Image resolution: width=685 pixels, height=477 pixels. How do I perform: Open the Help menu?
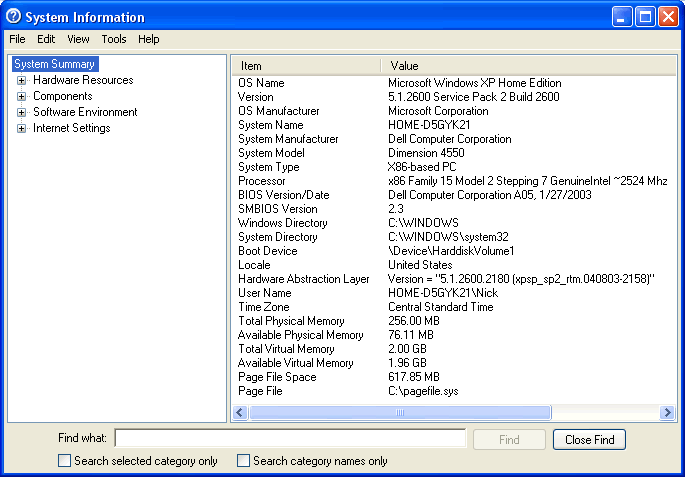149,39
